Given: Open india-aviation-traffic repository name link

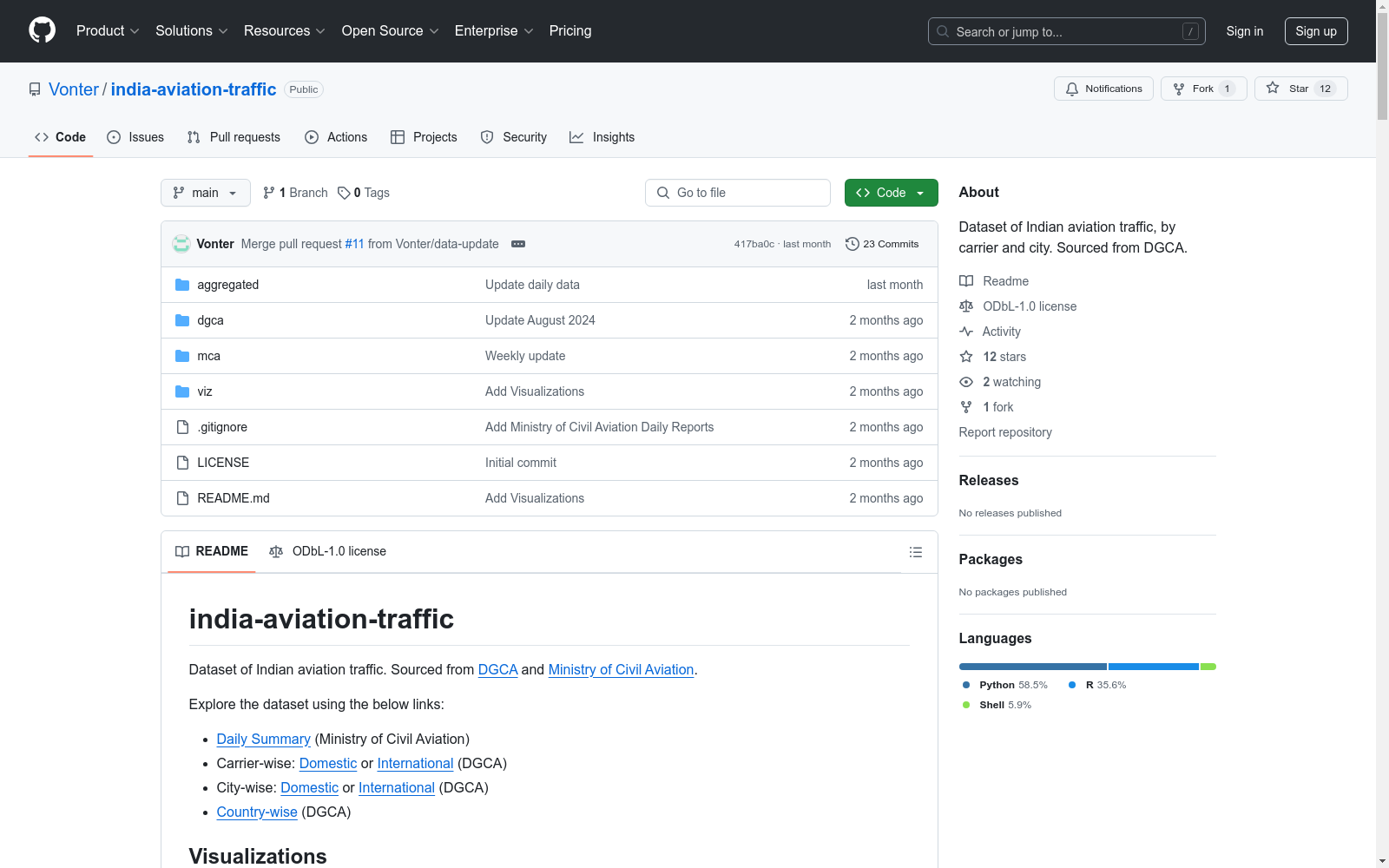Looking at the screenshot, I should tap(194, 89).
